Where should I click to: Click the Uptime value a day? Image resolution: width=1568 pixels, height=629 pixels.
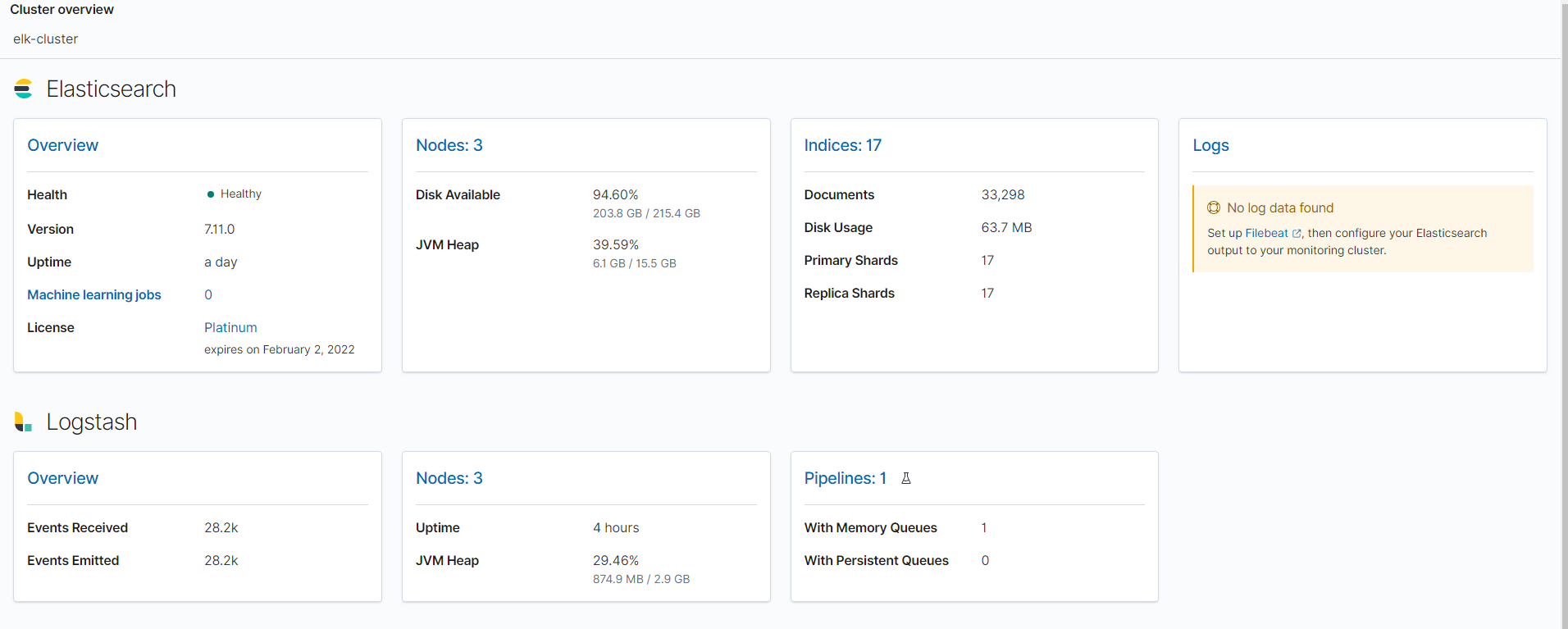(221, 262)
